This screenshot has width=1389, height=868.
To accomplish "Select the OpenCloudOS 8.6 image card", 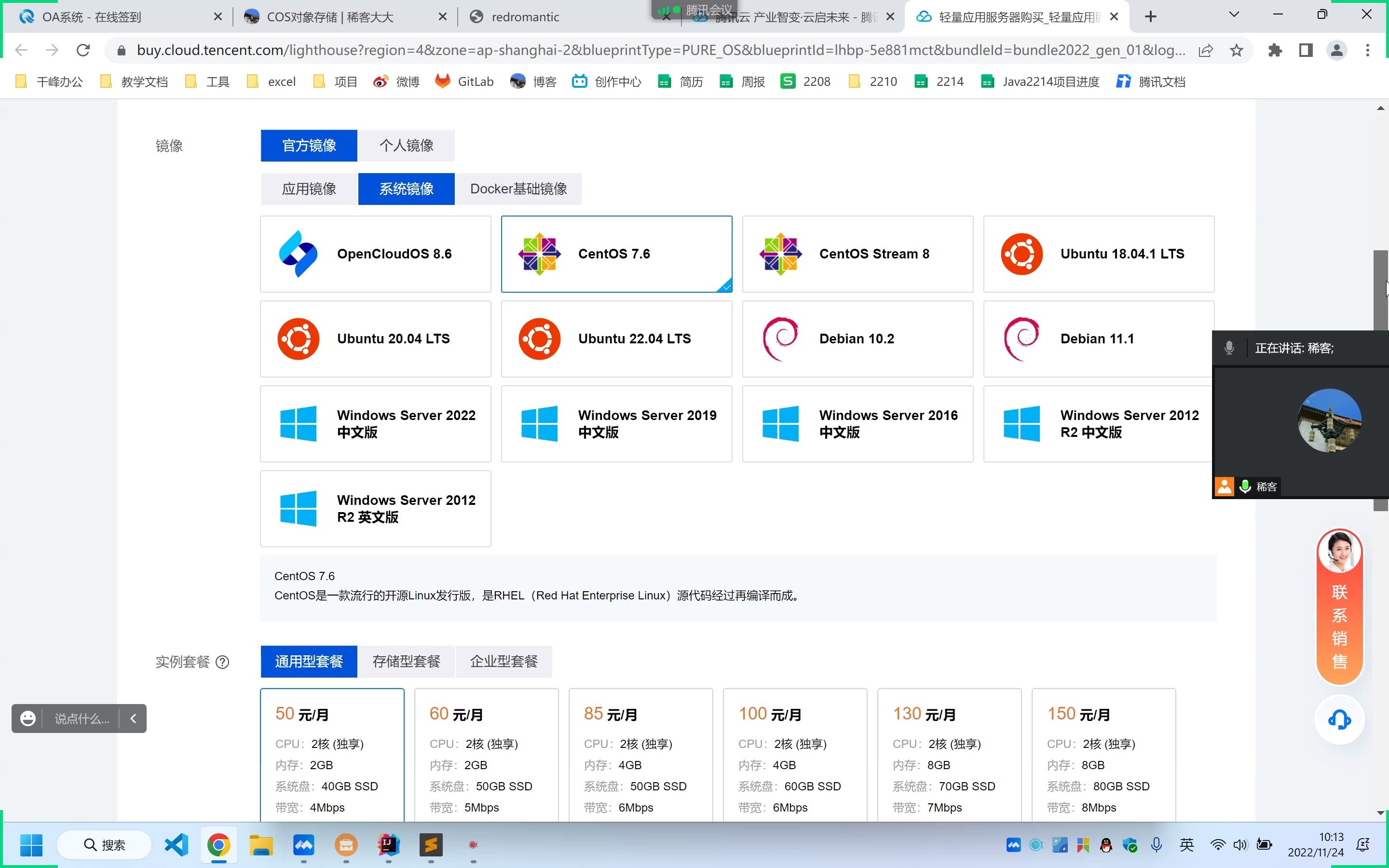I will click(375, 254).
